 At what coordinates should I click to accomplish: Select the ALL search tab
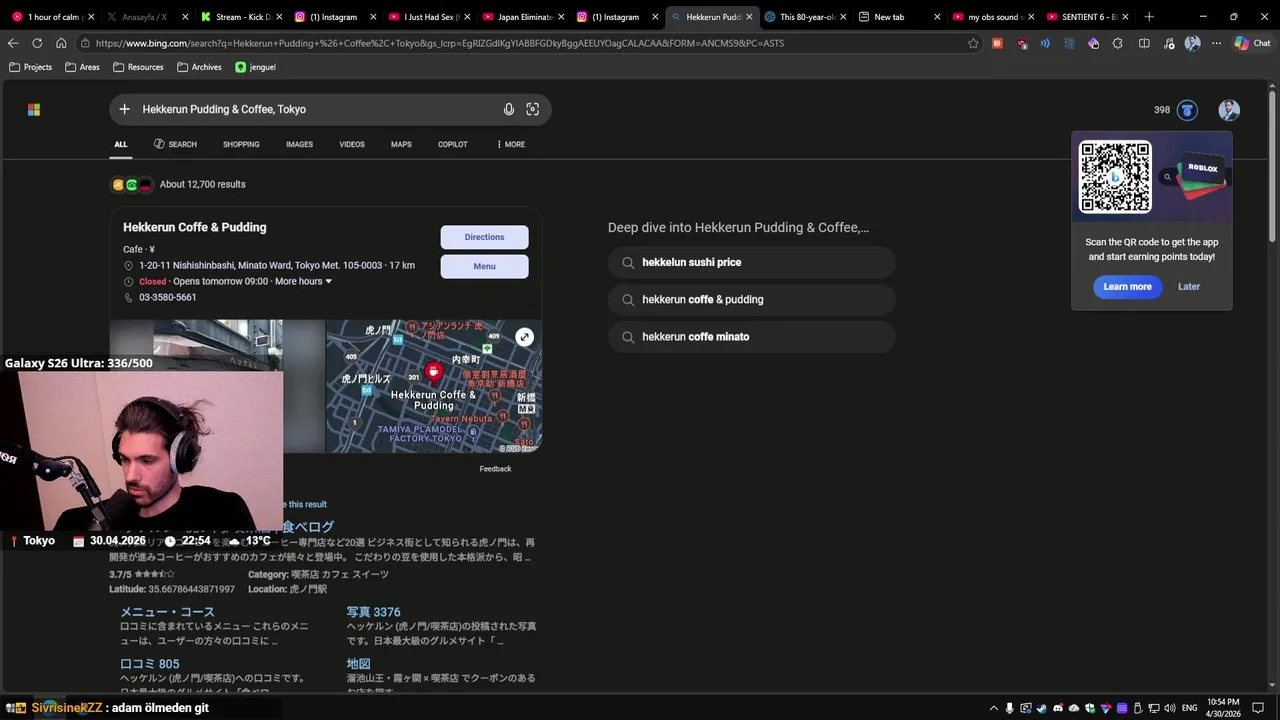[x=120, y=144]
